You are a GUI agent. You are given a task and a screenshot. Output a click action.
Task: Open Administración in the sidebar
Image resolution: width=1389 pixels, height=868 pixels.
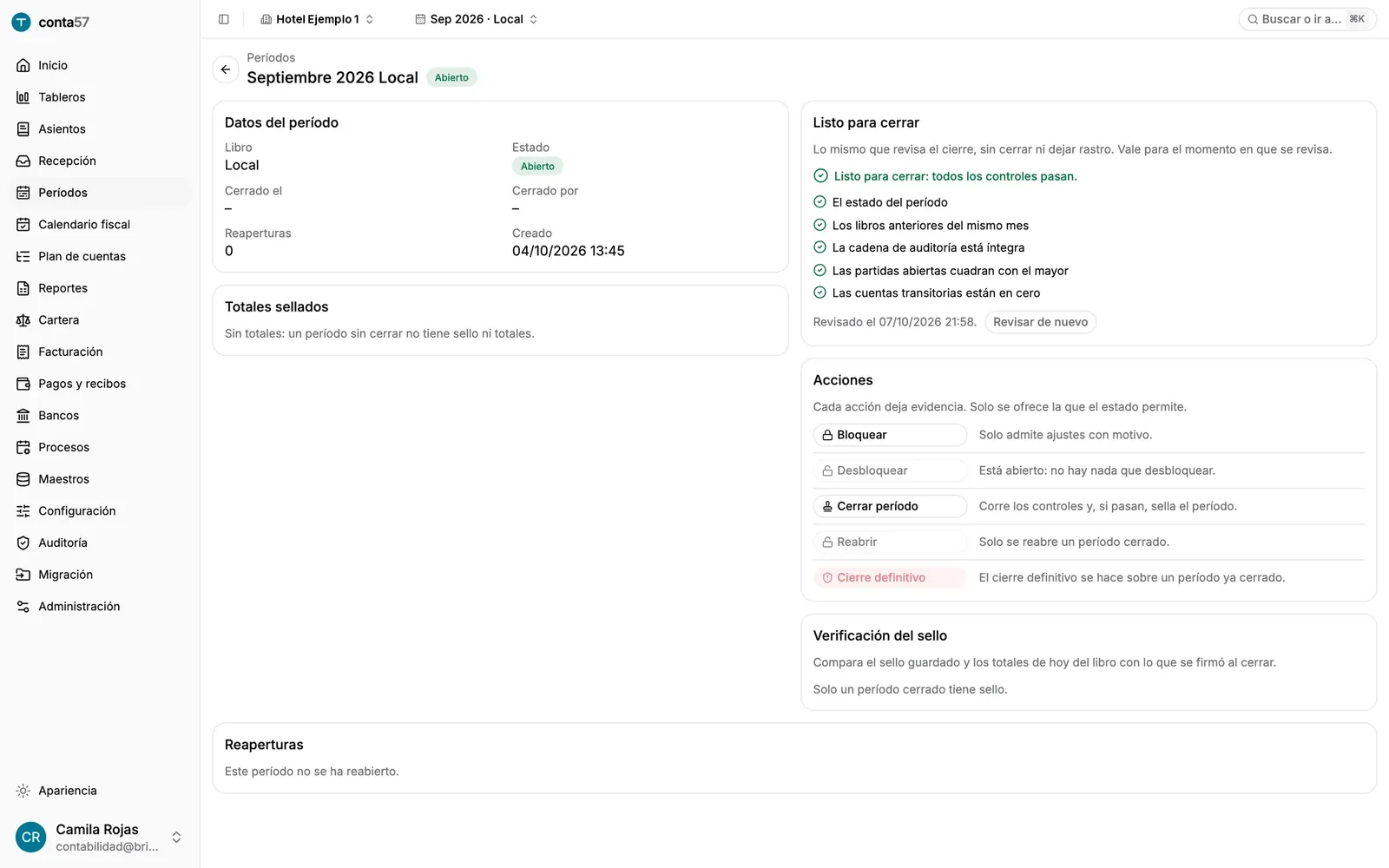[101, 607]
